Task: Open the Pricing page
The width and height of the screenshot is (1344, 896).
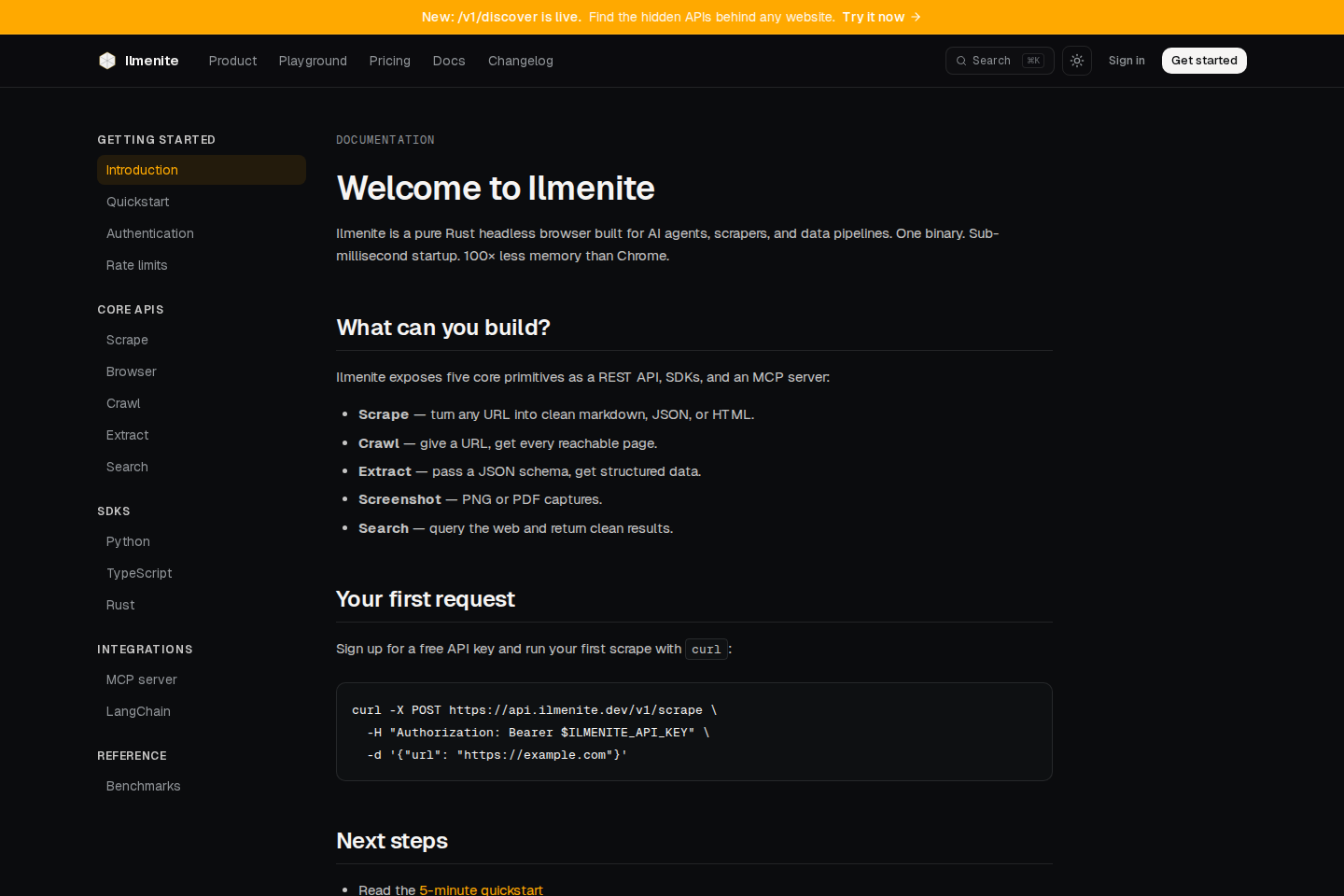Action: click(x=389, y=61)
